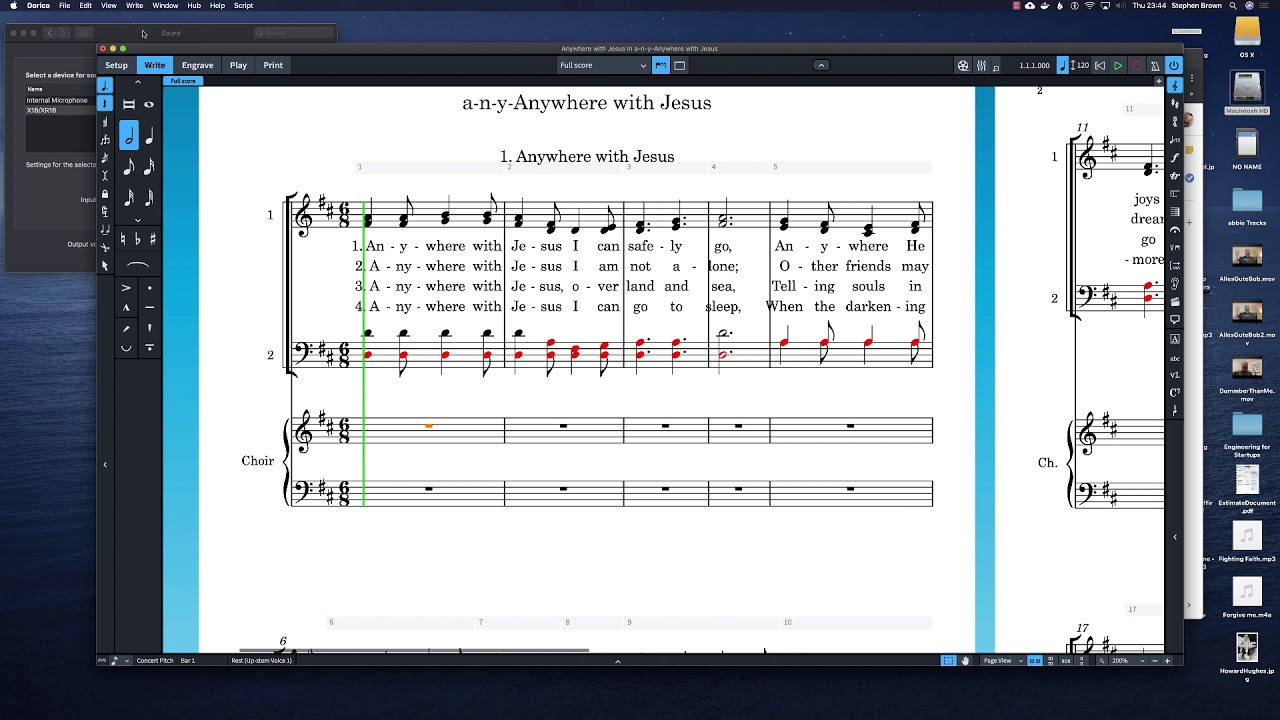Toggle the metronome click

(1155, 65)
